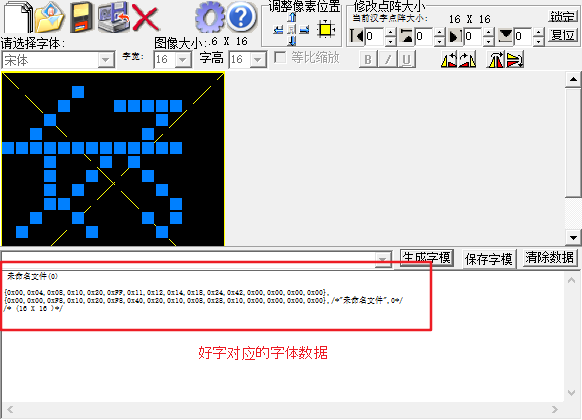Viewport: 582px width, 420px height.
Task: Click the second hex data line starting 0x00, 0x00
Action: [x=203, y=301]
